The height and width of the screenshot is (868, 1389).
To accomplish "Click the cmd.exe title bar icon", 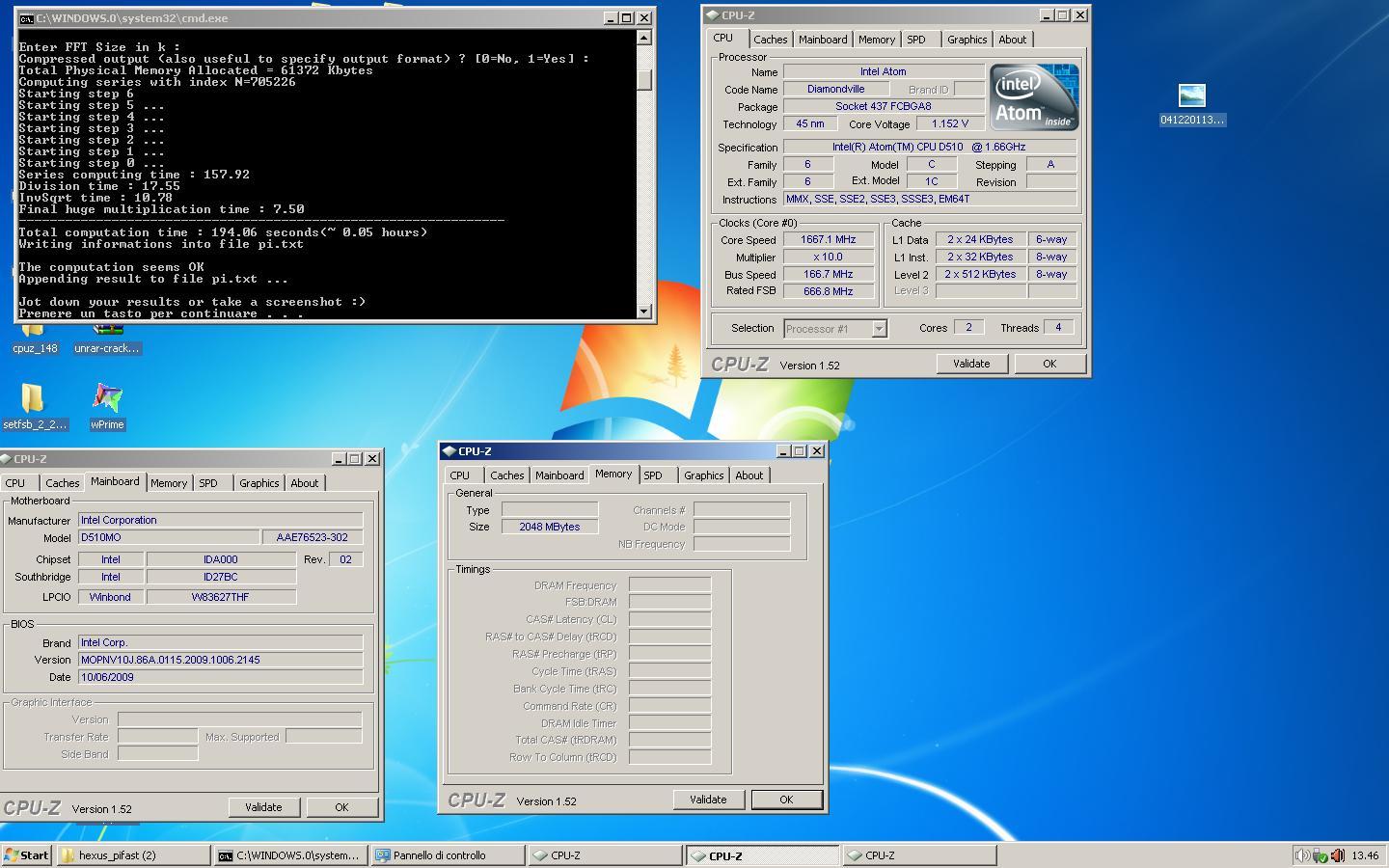I will point(26,18).
